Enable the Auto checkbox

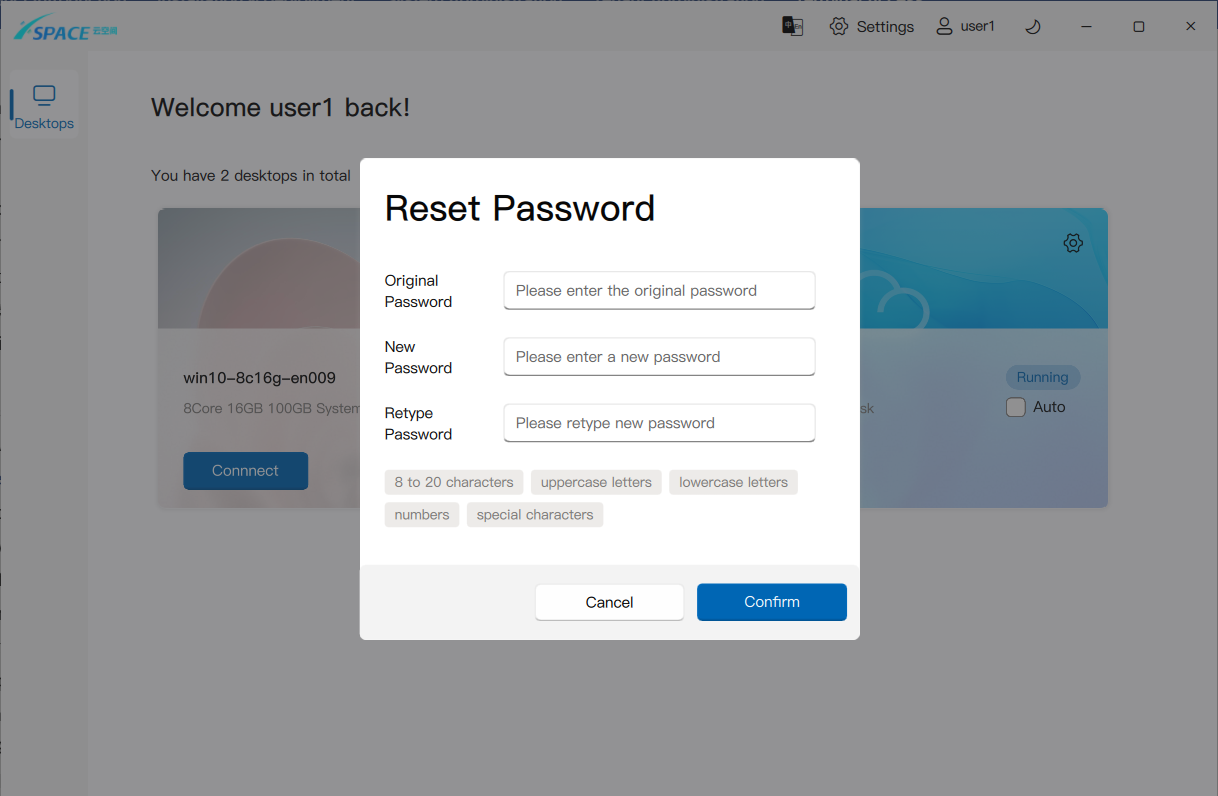click(x=1016, y=407)
